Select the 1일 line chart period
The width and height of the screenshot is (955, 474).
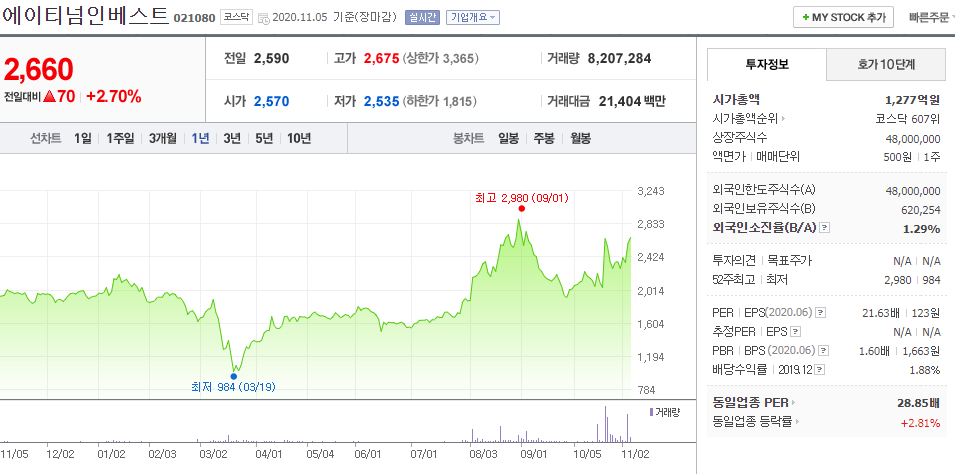(83, 138)
